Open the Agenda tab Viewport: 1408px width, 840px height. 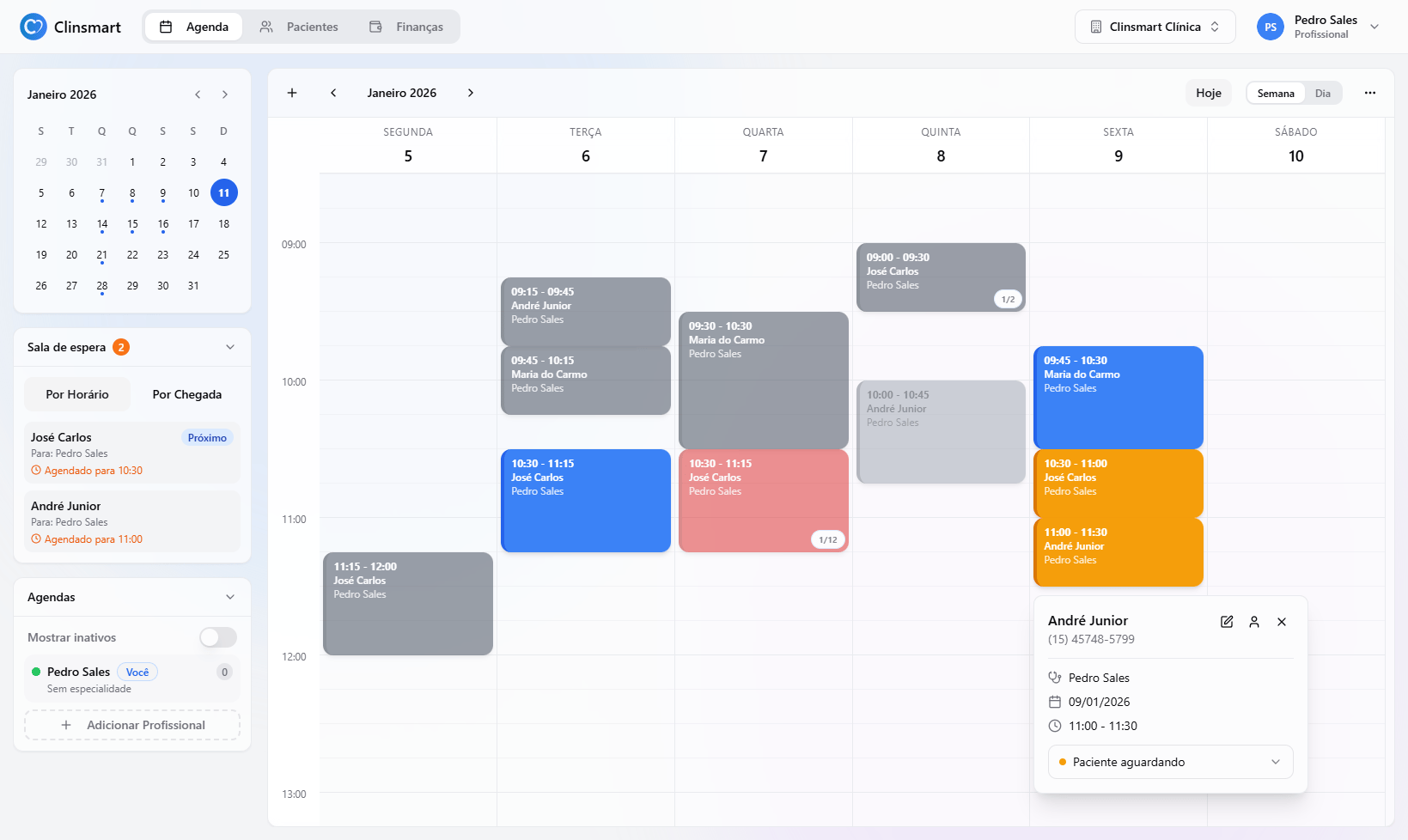coord(194,27)
